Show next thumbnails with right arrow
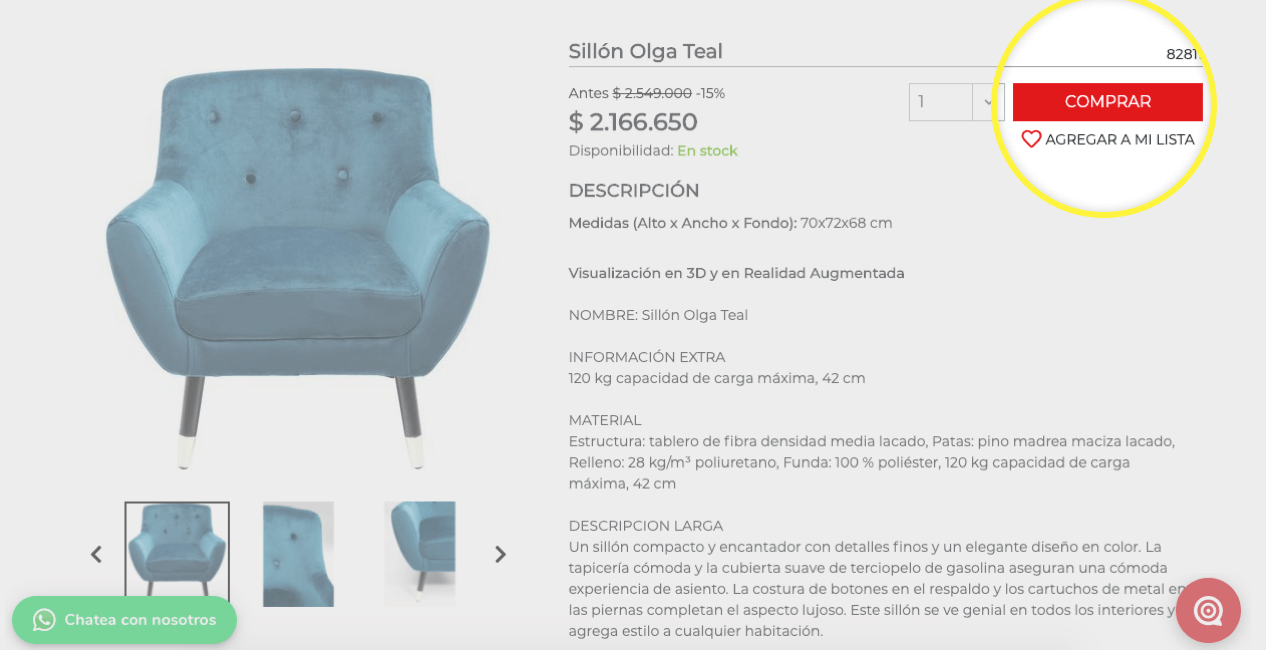Screen dimensions: 1266x650 coord(500,554)
